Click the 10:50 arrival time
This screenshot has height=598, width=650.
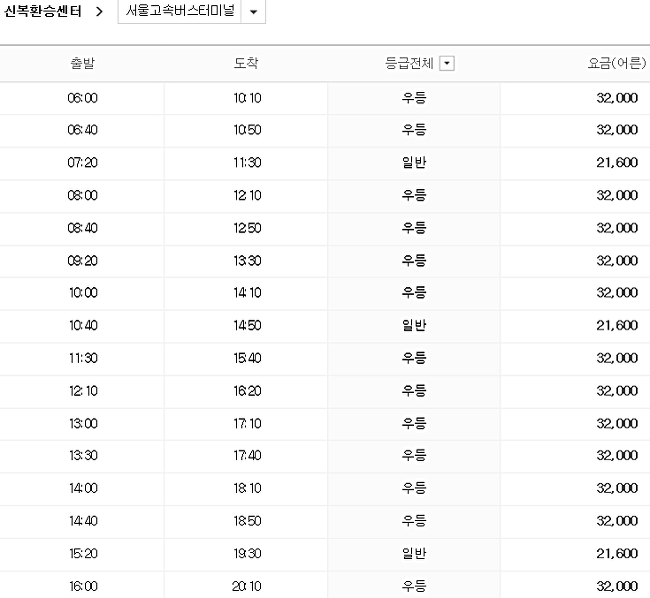pos(247,130)
